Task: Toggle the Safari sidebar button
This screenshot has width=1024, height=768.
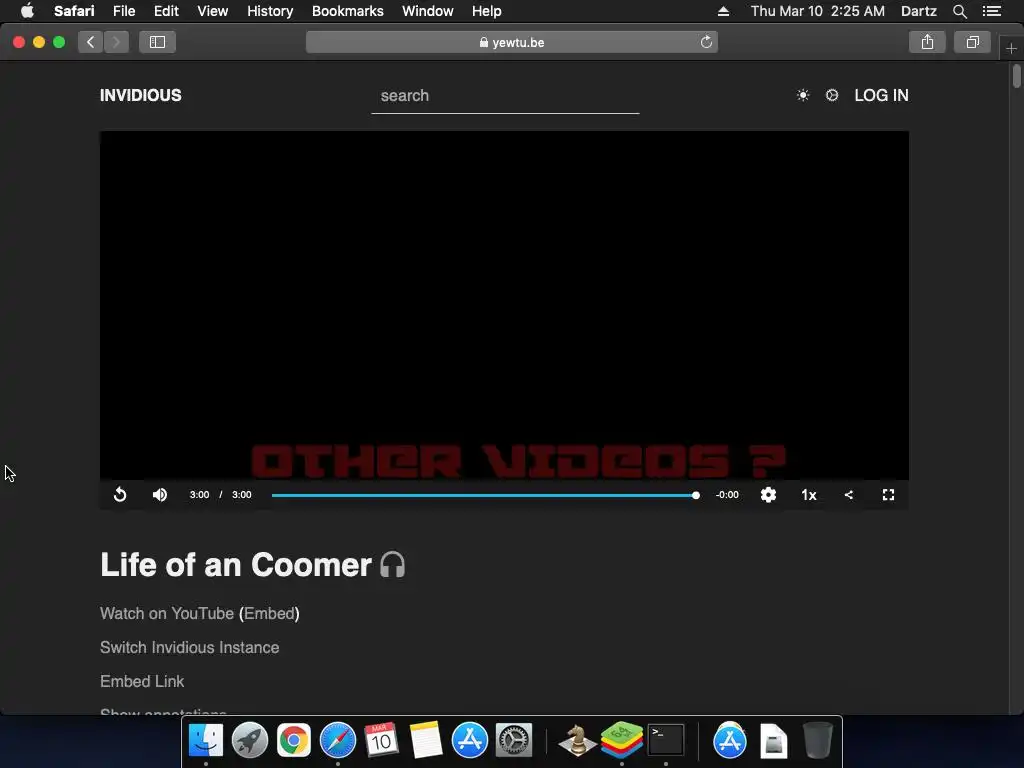Action: click(157, 42)
